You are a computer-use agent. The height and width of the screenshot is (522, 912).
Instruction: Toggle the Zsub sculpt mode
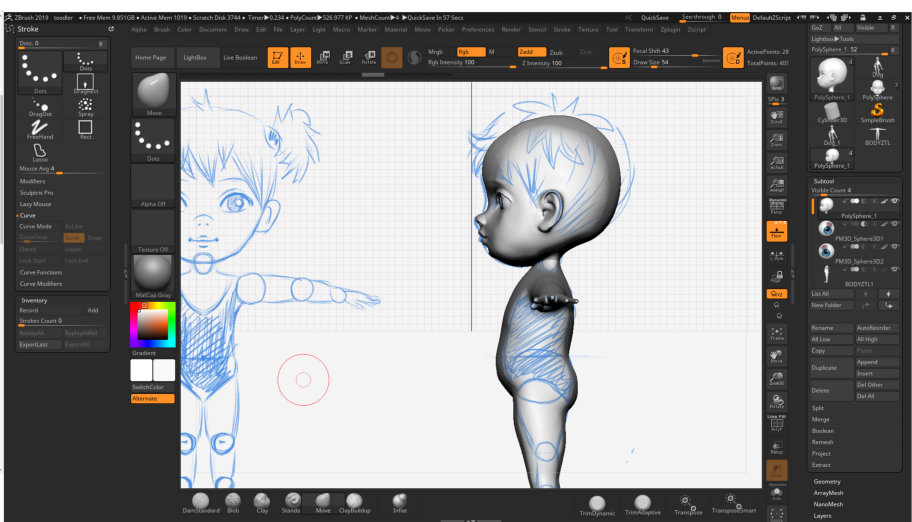click(x=557, y=52)
